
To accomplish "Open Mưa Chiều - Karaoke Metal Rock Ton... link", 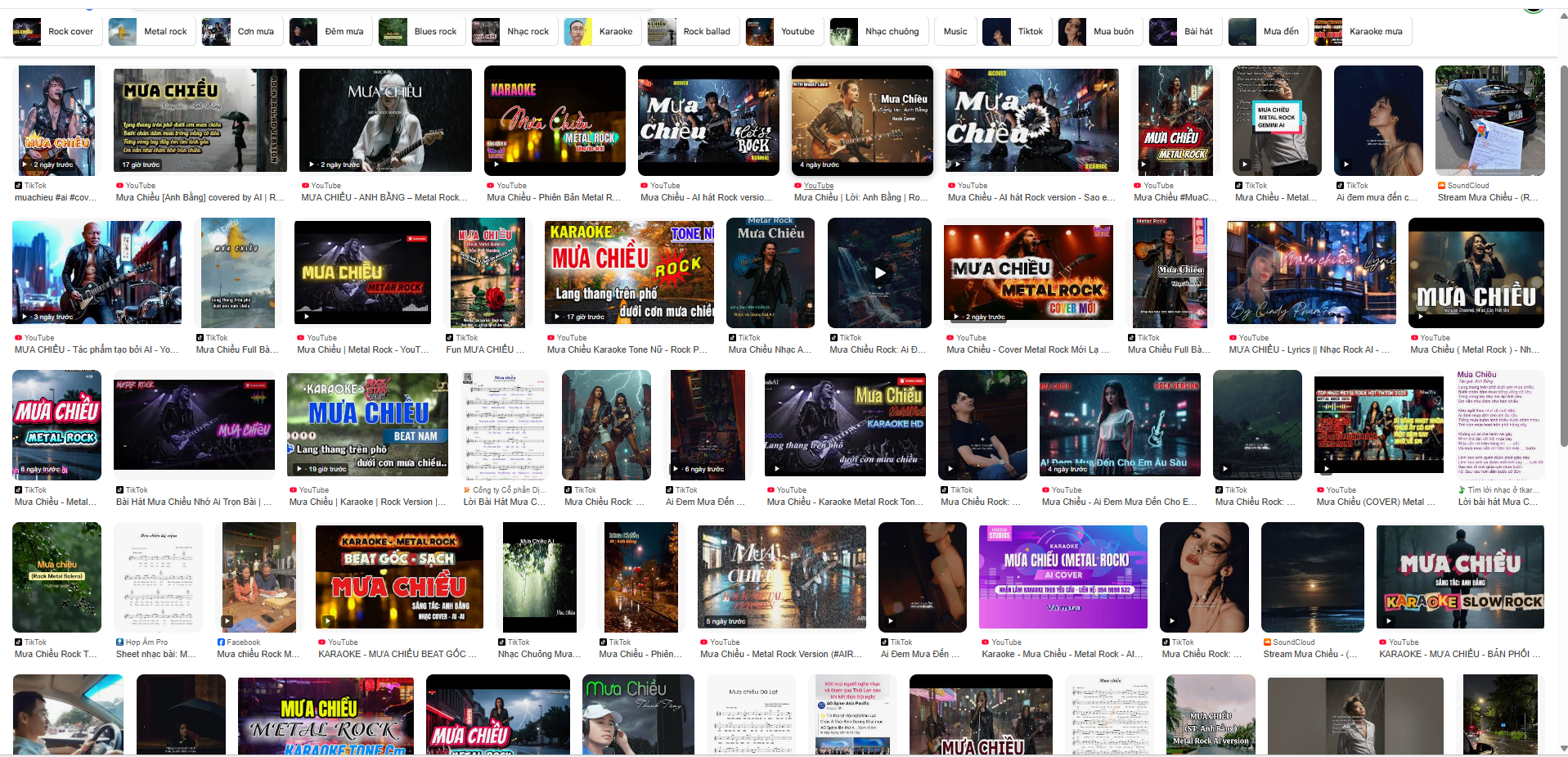I will tap(845, 502).
